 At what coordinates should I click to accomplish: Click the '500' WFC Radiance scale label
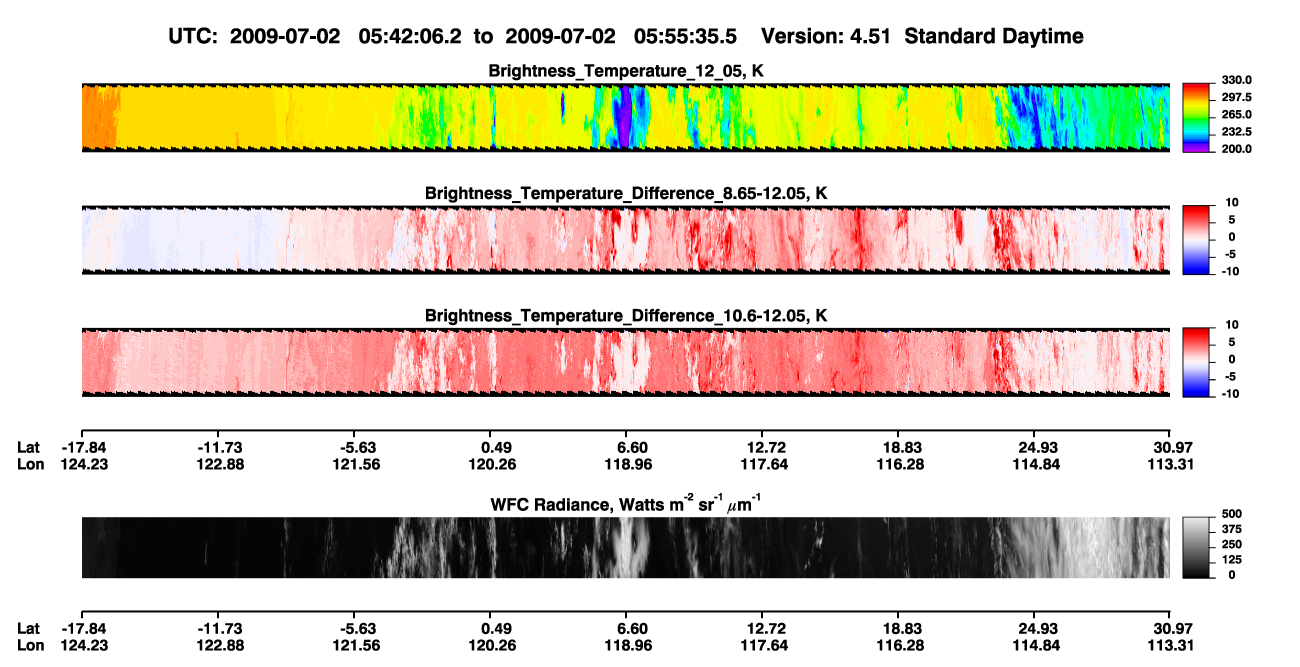point(1233,515)
